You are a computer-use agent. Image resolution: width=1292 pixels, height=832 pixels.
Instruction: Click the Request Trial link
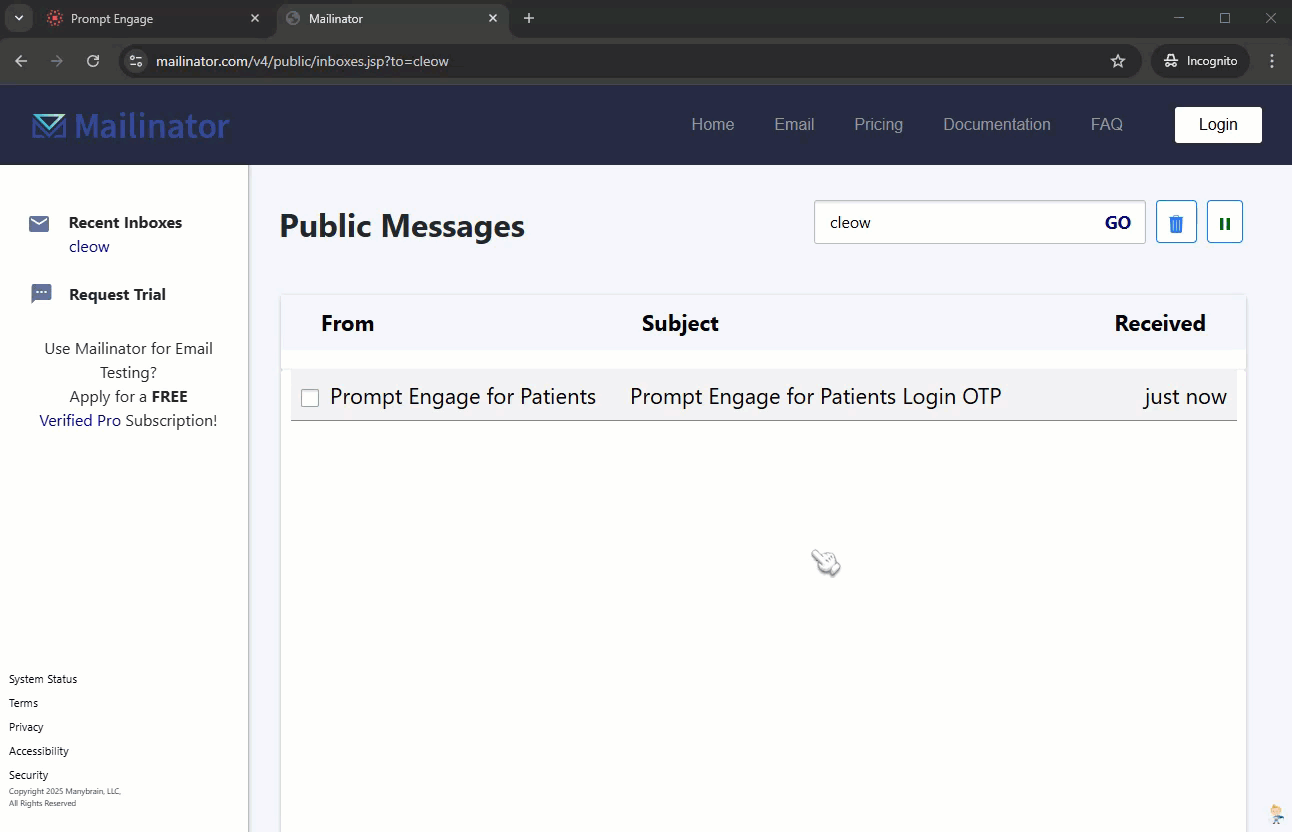(x=117, y=294)
